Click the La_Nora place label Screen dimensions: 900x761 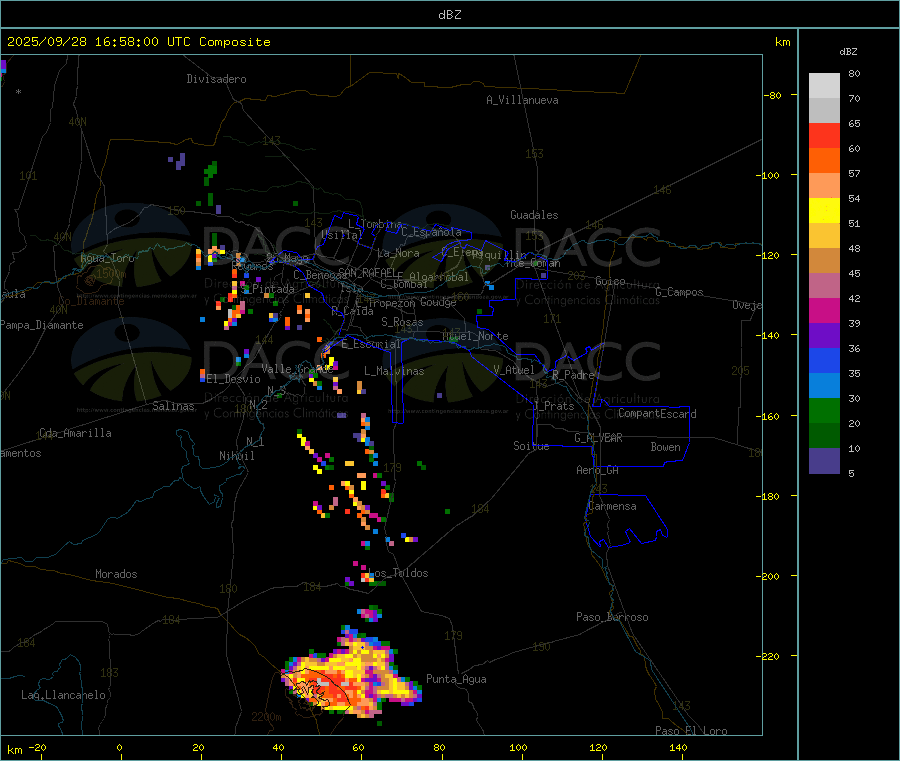(398, 253)
